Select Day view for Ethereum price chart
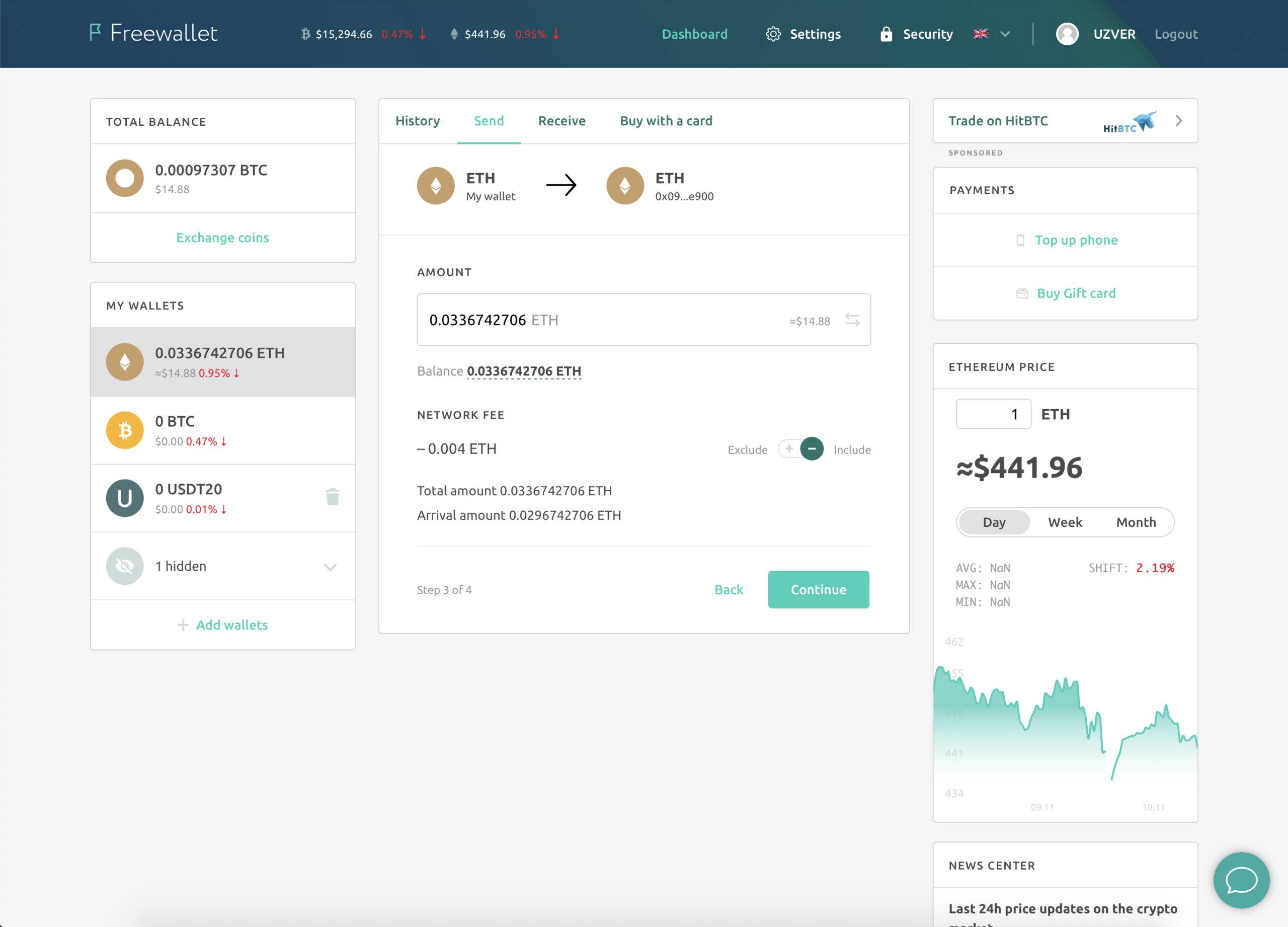The height and width of the screenshot is (927, 1288). coord(993,522)
